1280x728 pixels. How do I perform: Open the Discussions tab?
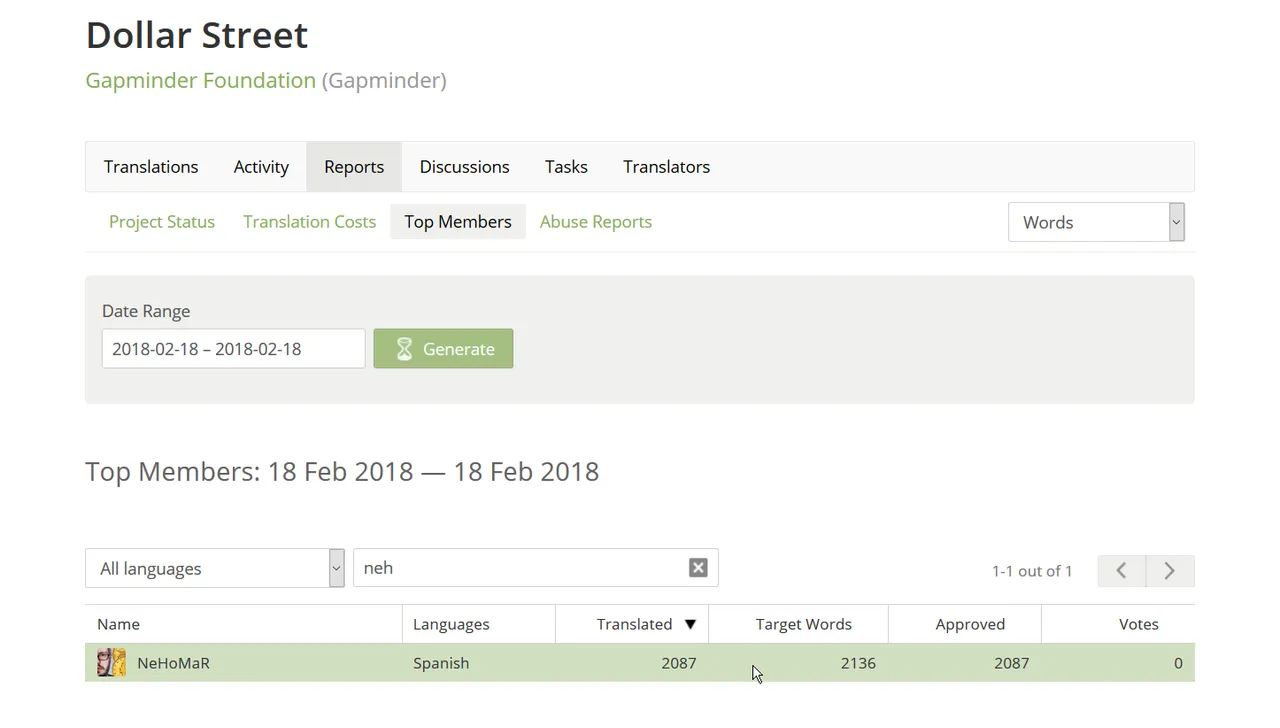point(464,167)
